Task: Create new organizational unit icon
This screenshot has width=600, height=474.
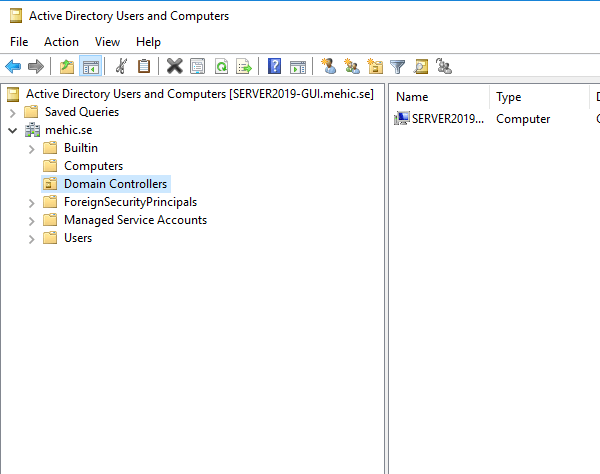Action: (x=375, y=66)
